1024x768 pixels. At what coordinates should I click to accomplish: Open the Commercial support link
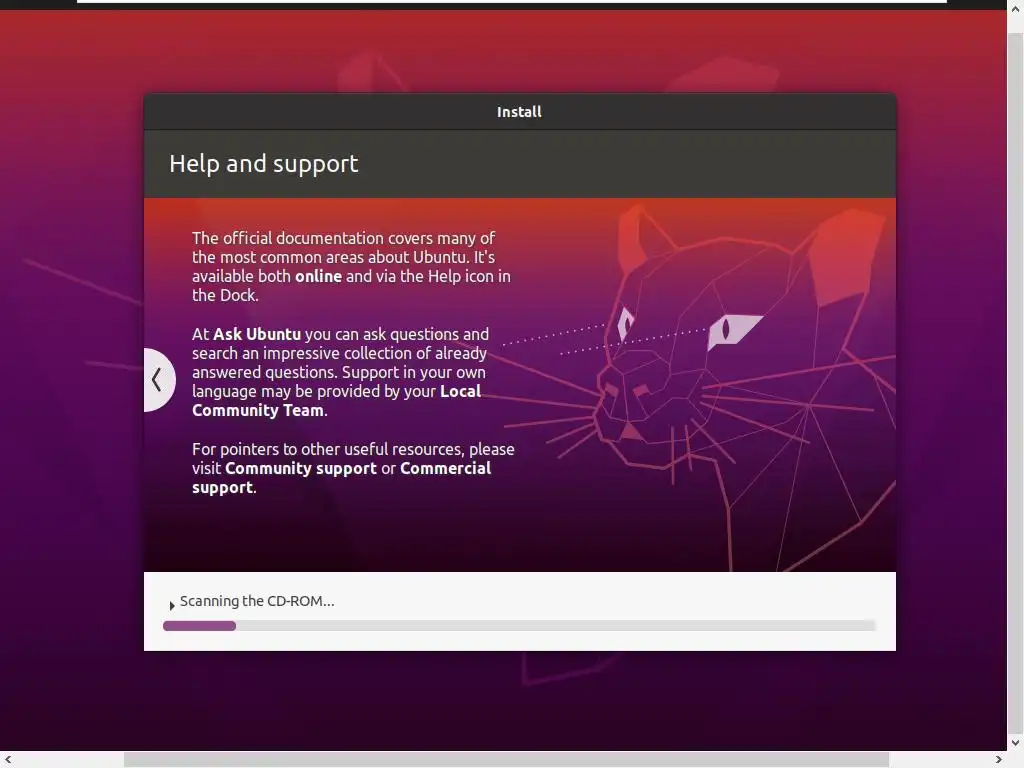(x=342, y=477)
